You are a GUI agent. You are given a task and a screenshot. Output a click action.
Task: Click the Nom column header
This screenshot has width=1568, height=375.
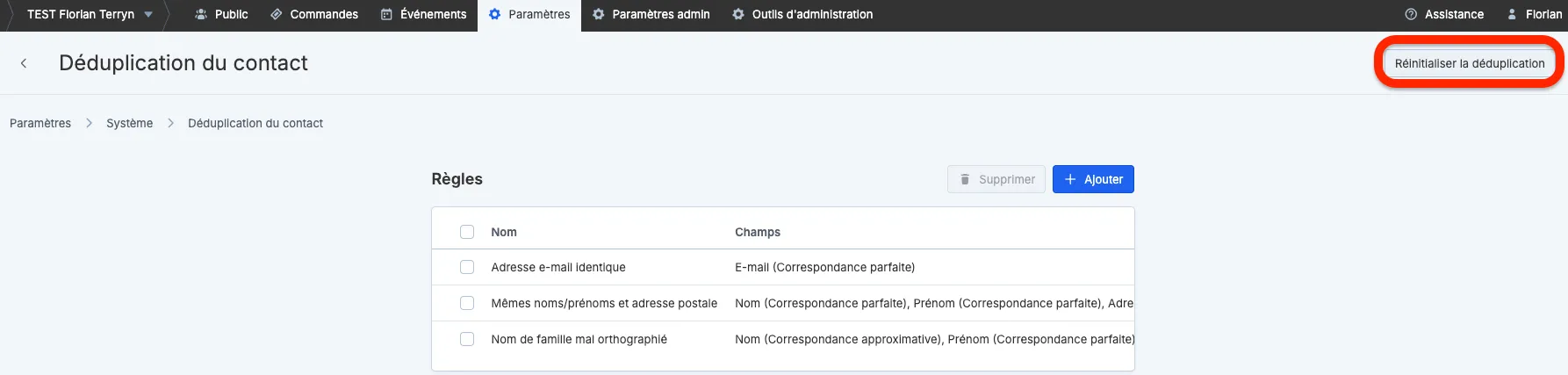coord(504,232)
